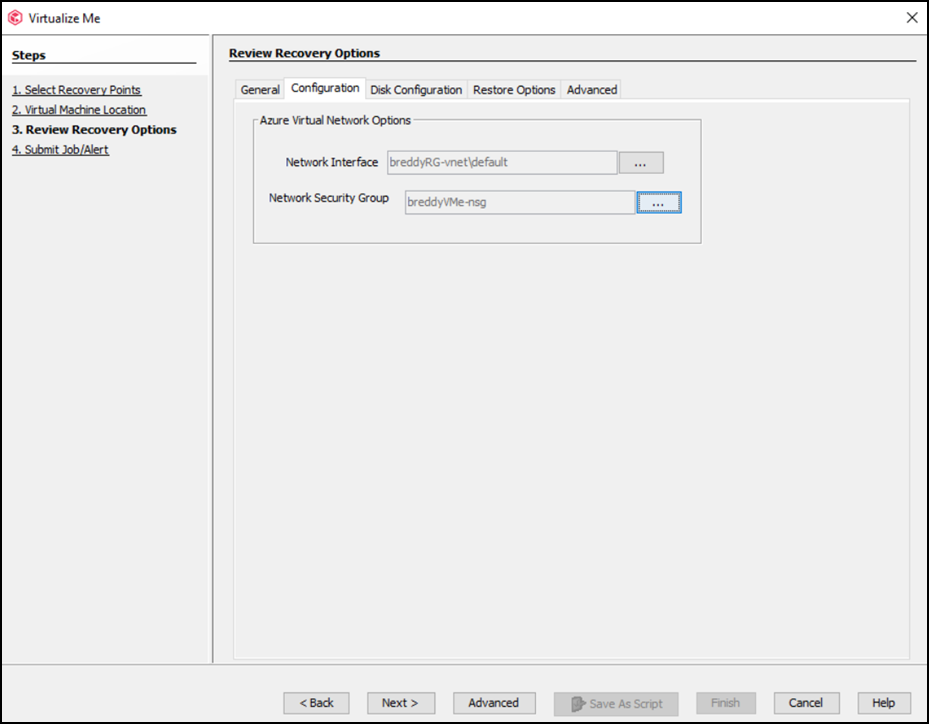This screenshot has height=724, width=929.
Task: Click the Back button
Action: (316, 702)
